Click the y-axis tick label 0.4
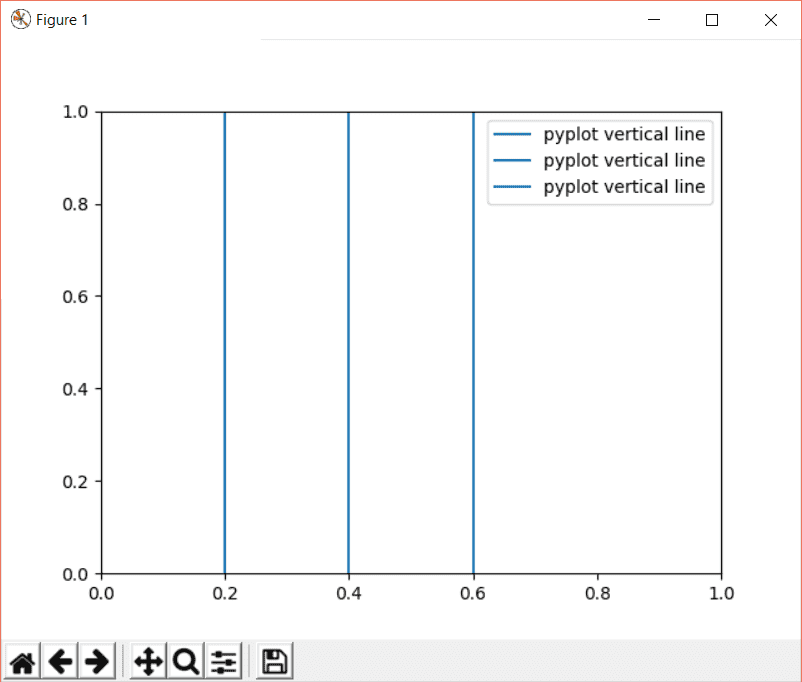Image resolution: width=802 pixels, height=682 pixels. click(75, 389)
